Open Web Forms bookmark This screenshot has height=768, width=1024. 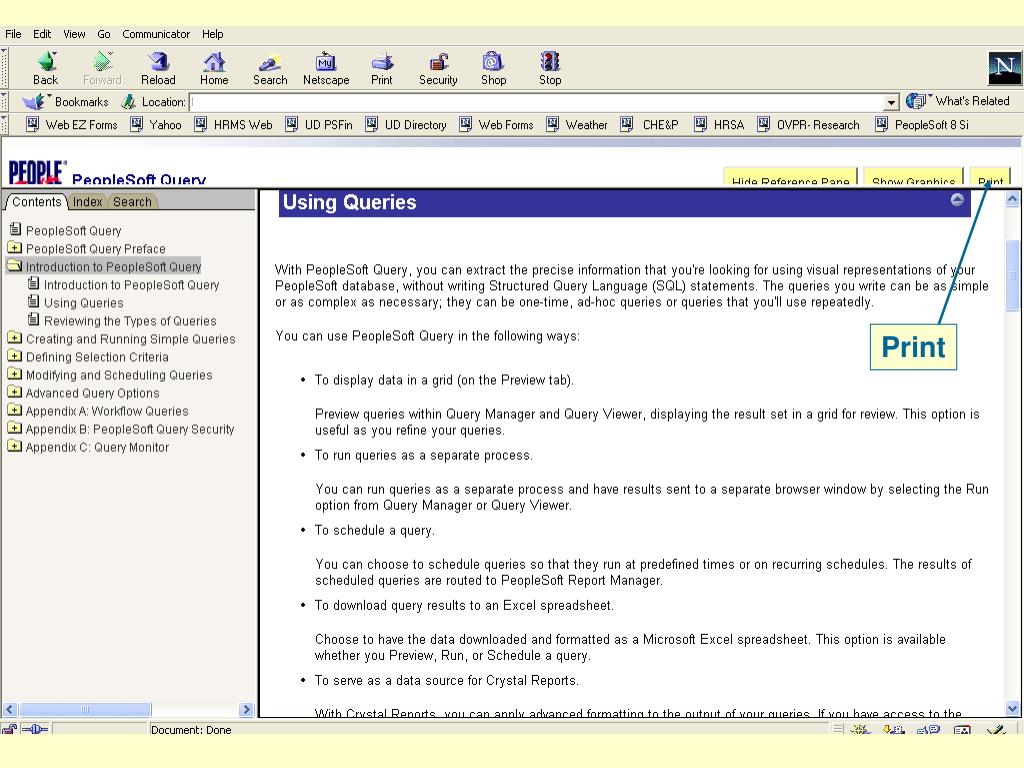click(x=496, y=125)
